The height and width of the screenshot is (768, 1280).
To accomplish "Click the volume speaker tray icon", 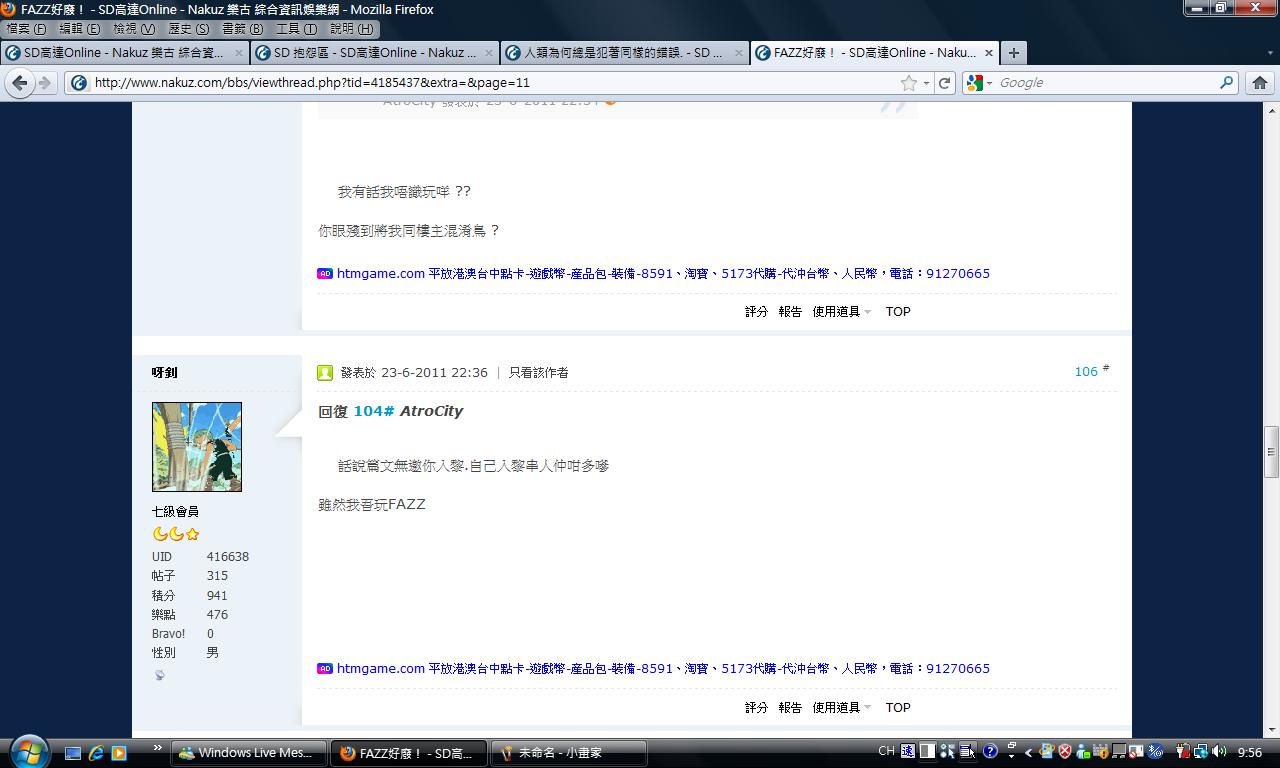I will (x=1219, y=752).
